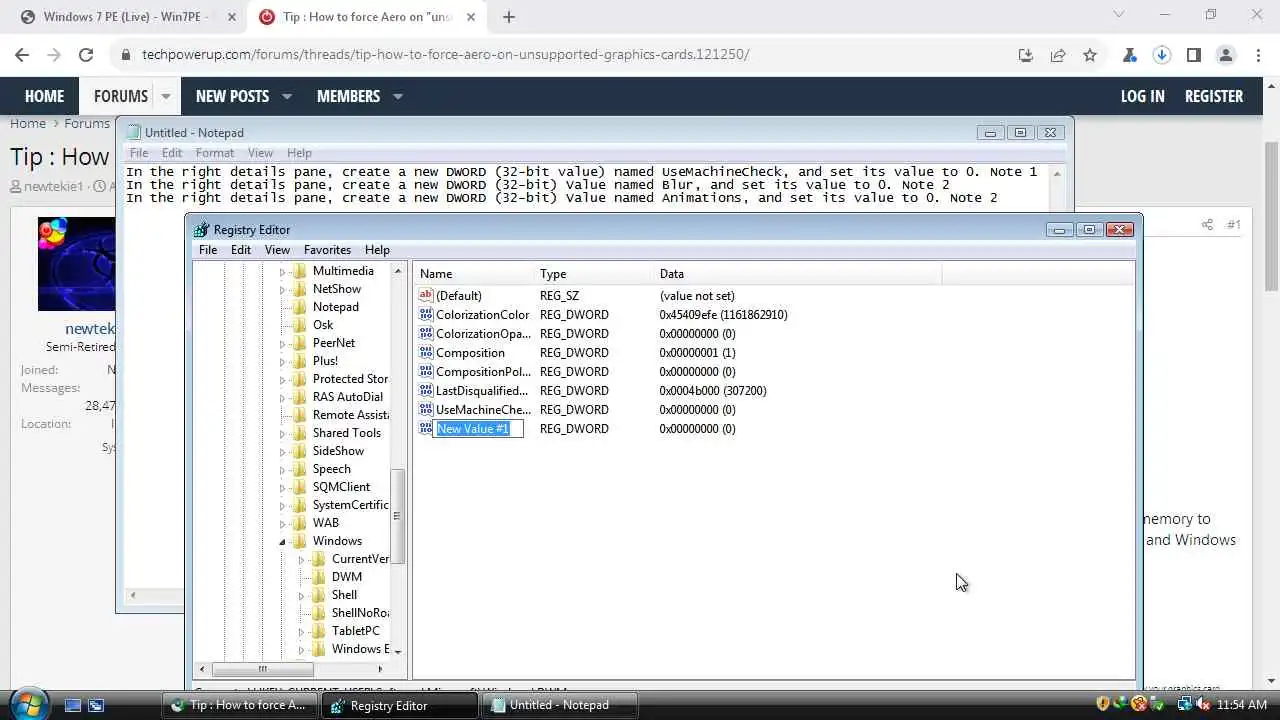This screenshot has width=1280, height=720.
Task: Bookmark this page with the star icon
Action: [x=1090, y=55]
